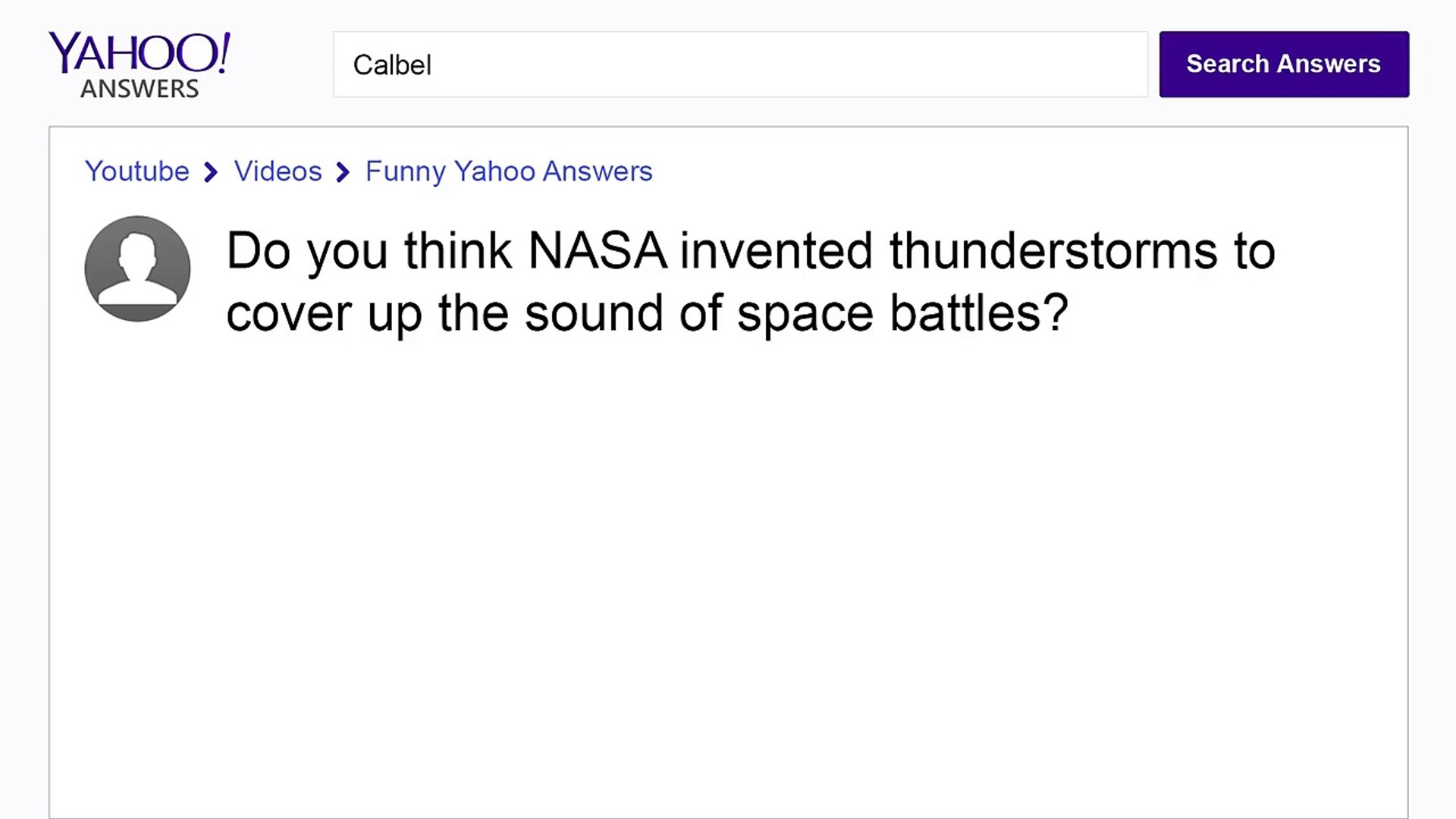
Task: Click the Yahoo! logo
Action: (140, 53)
